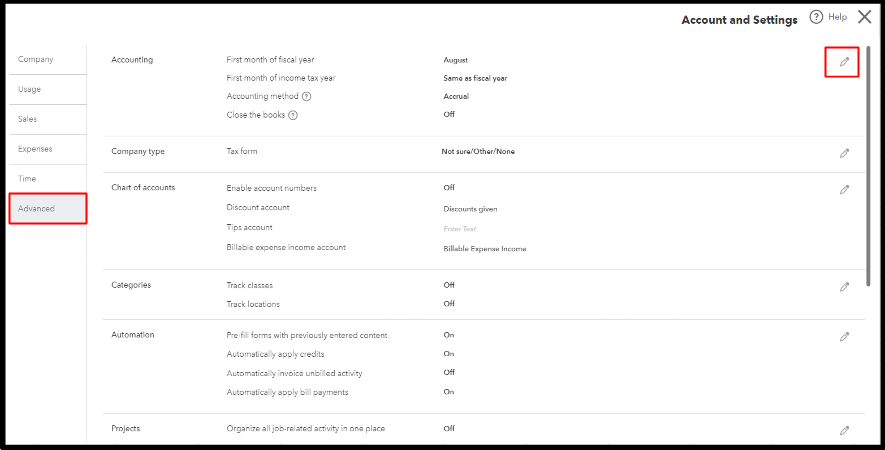Screen dimensions: 885x450
Task: Open the Accounting method info tooltip icon
Action: pyautogui.click(x=306, y=97)
